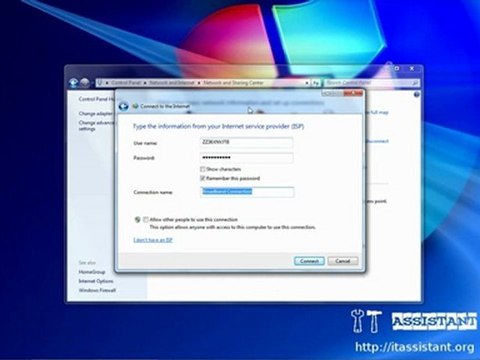The image size is (480, 360).
Task: Click the Connect button
Action: pyautogui.click(x=309, y=261)
